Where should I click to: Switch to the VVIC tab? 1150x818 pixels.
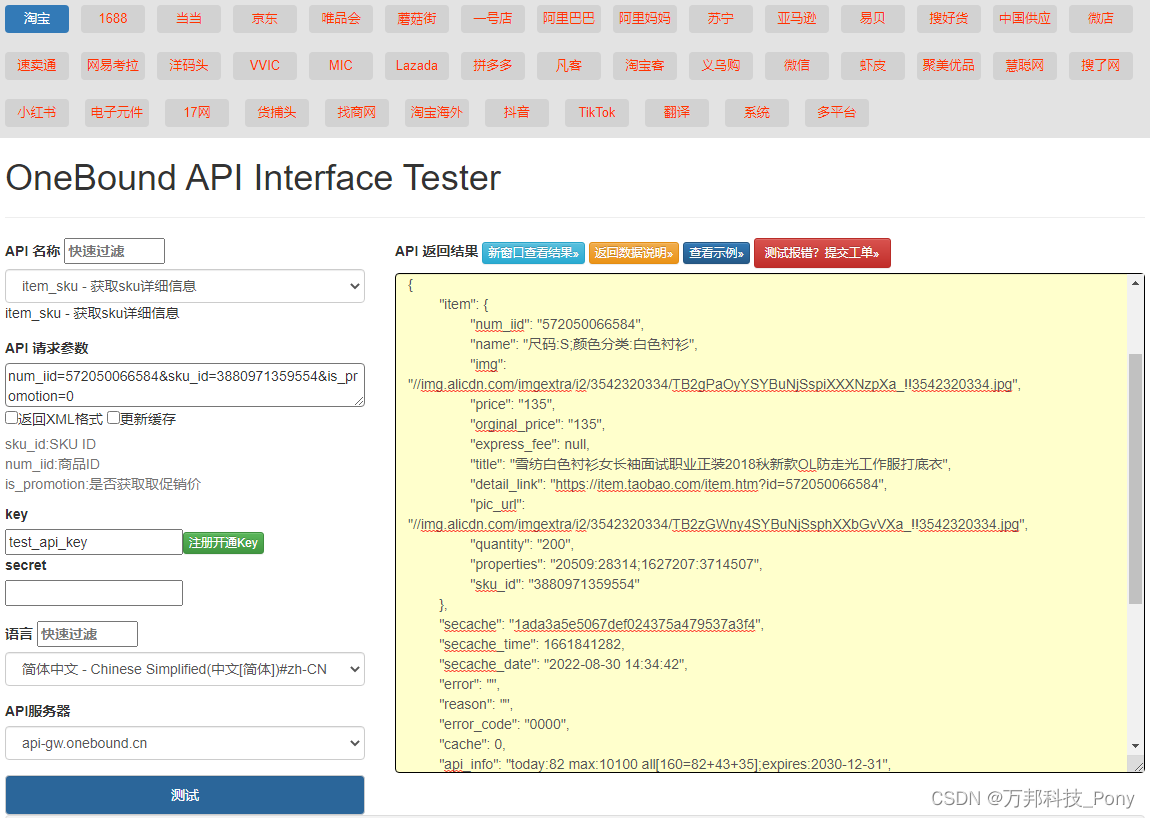coord(265,65)
